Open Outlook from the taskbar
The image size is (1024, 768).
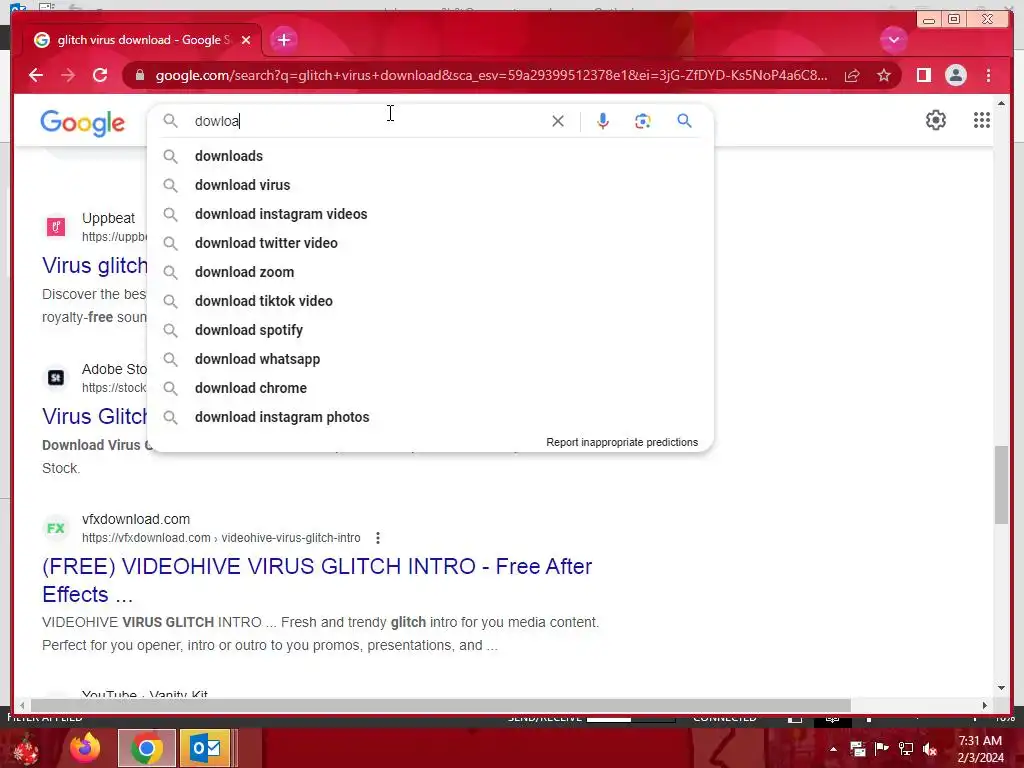[205, 748]
